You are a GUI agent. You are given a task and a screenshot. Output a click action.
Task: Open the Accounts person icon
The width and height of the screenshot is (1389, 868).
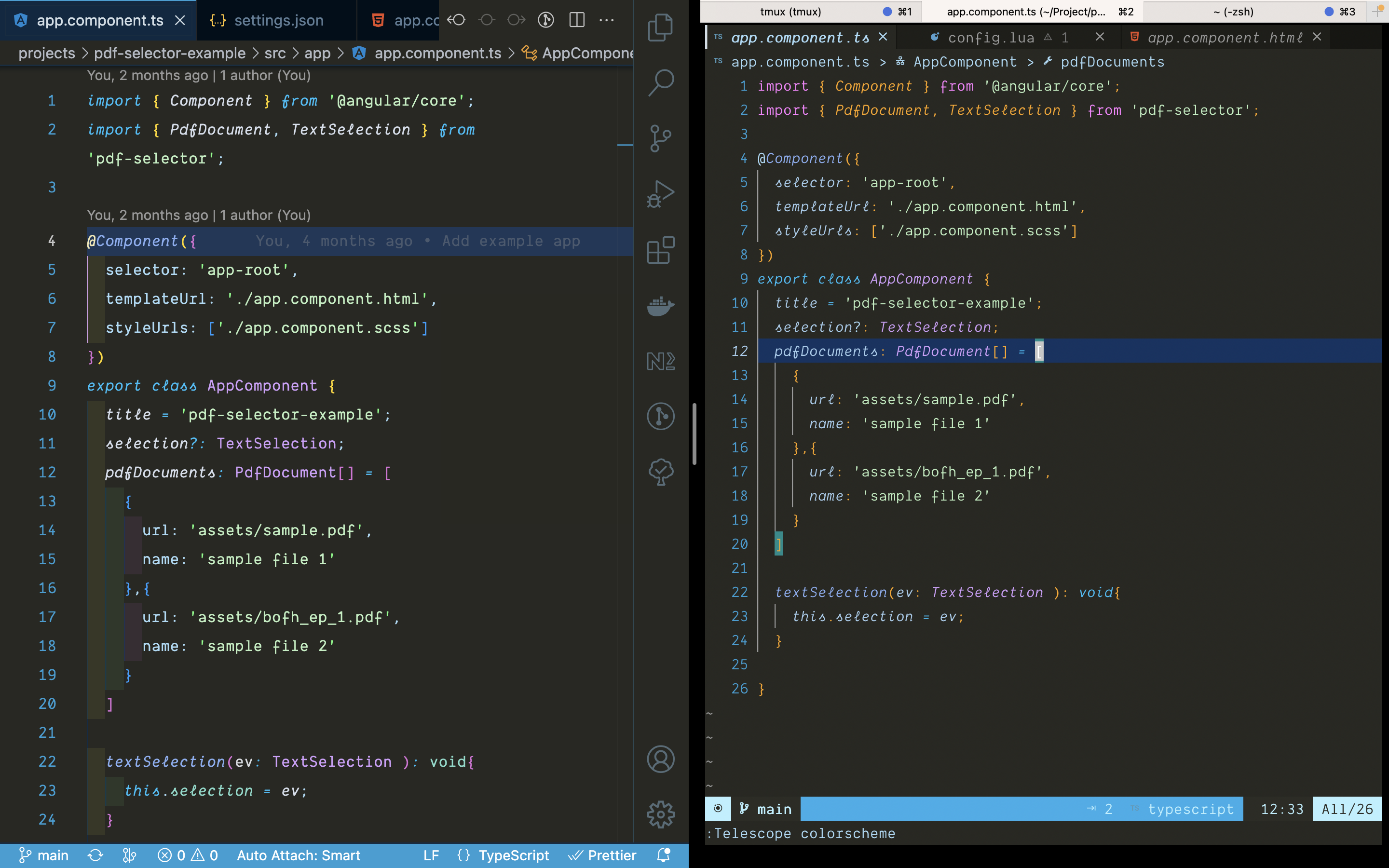click(660, 759)
